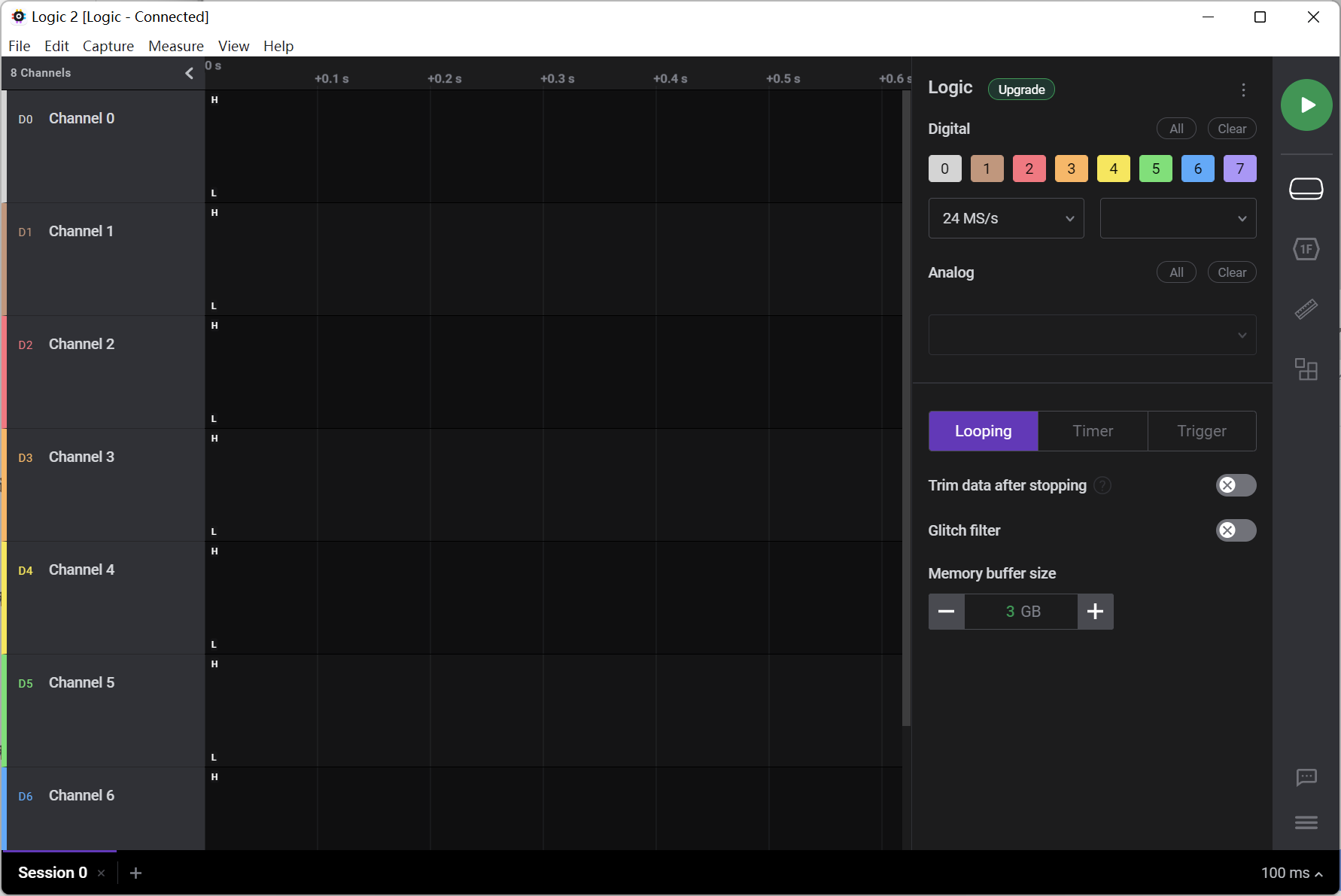Collapse the channel labels with the chevron
Image resolution: width=1341 pixels, height=896 pixels.
[189, 73]
